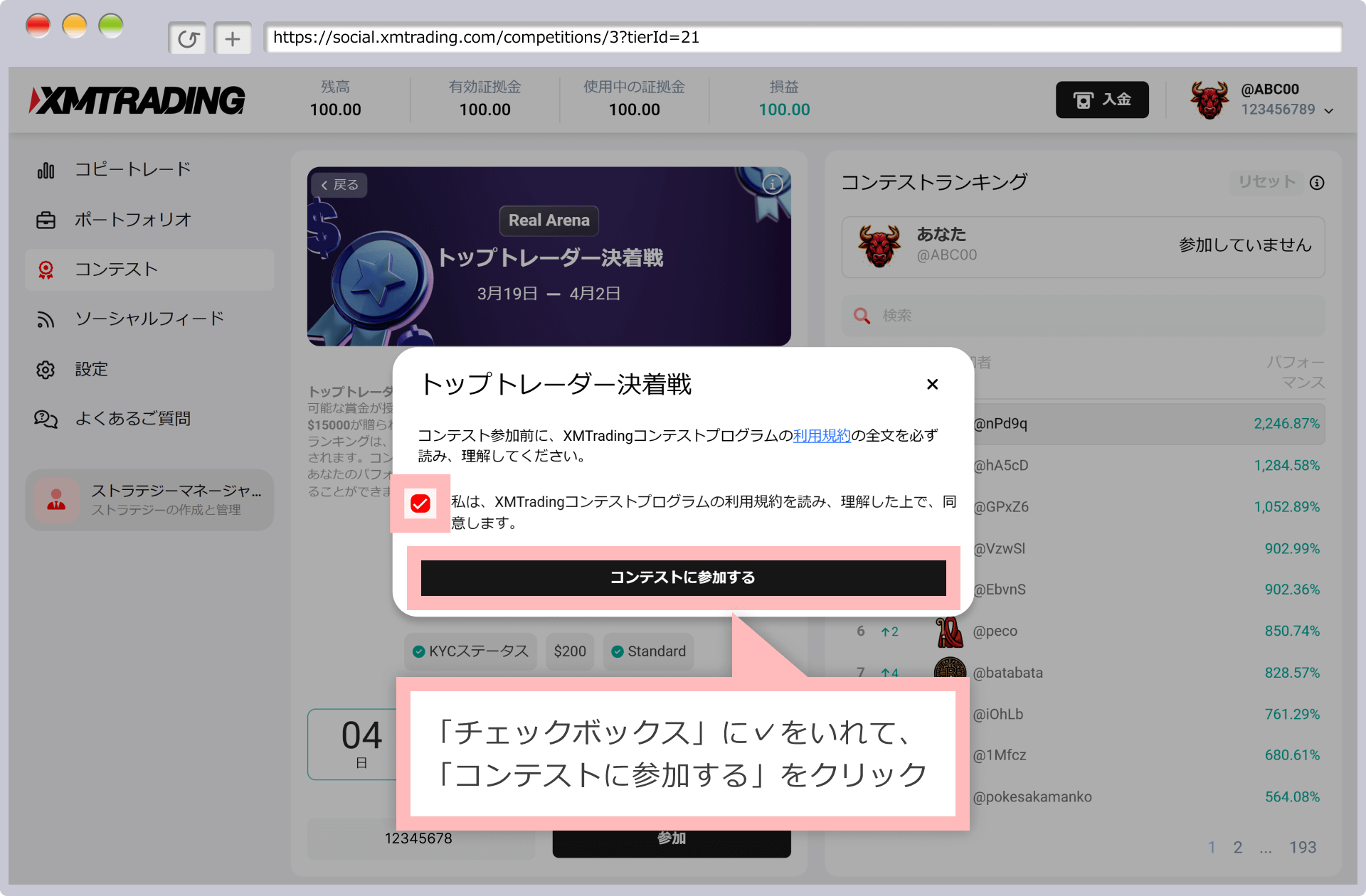Screen dimensions: 1366x896
Task: Click the Standard account badge
Action: (648, 651)
